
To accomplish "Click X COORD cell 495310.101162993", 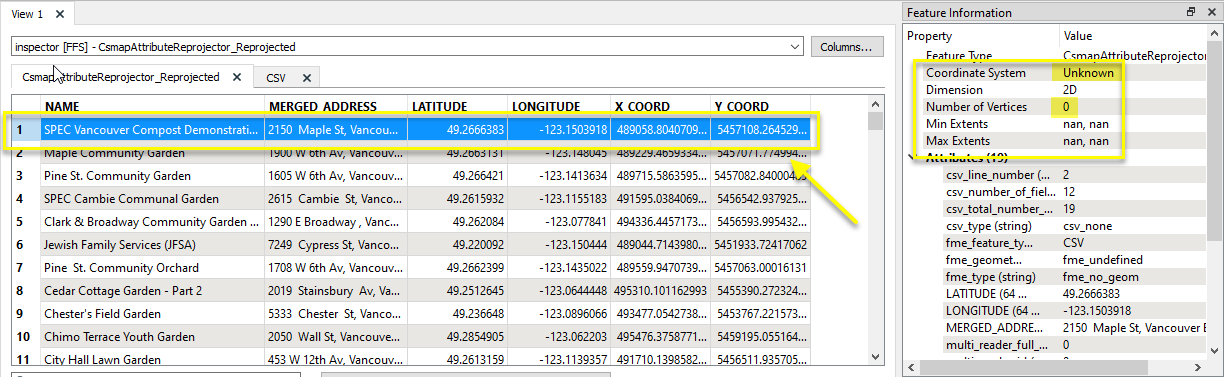I will point(660,291).
